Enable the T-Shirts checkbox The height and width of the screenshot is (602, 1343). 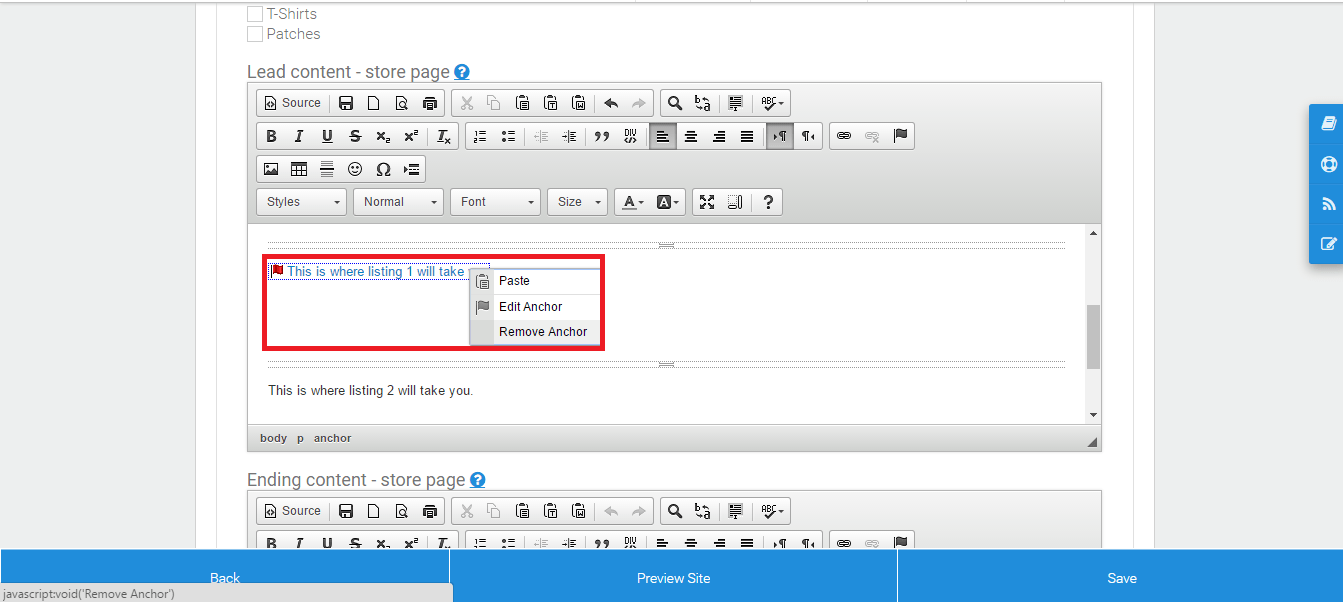tap(255, 13)
